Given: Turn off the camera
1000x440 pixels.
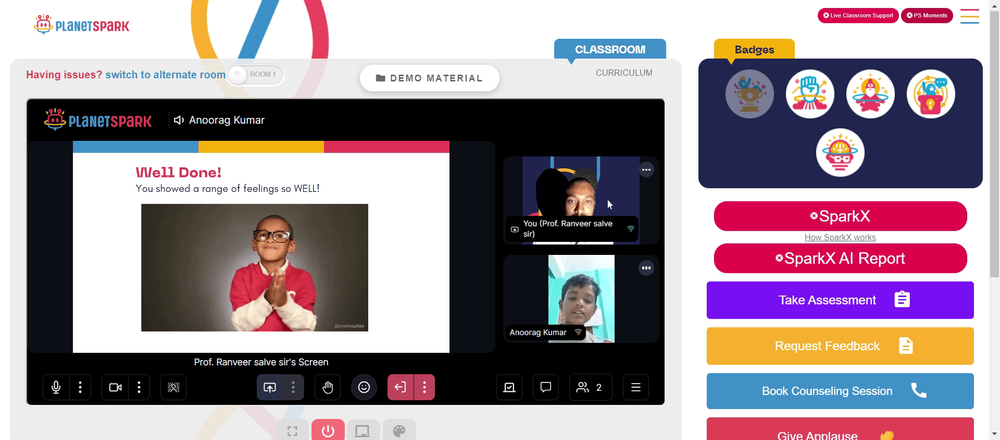Looking at the screenshot, I should click(x=115, y=387).
